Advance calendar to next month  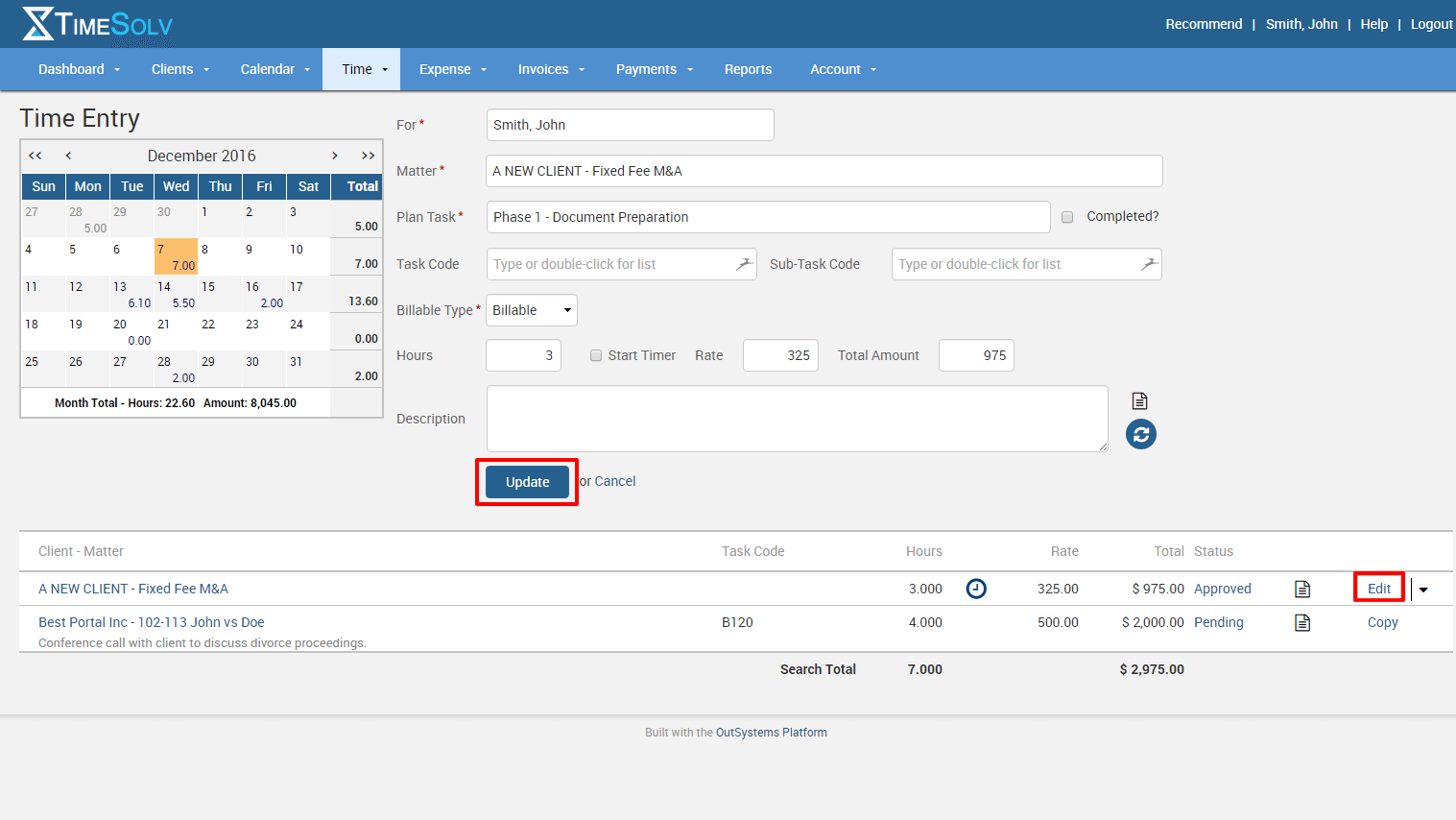tap(334, 156)
